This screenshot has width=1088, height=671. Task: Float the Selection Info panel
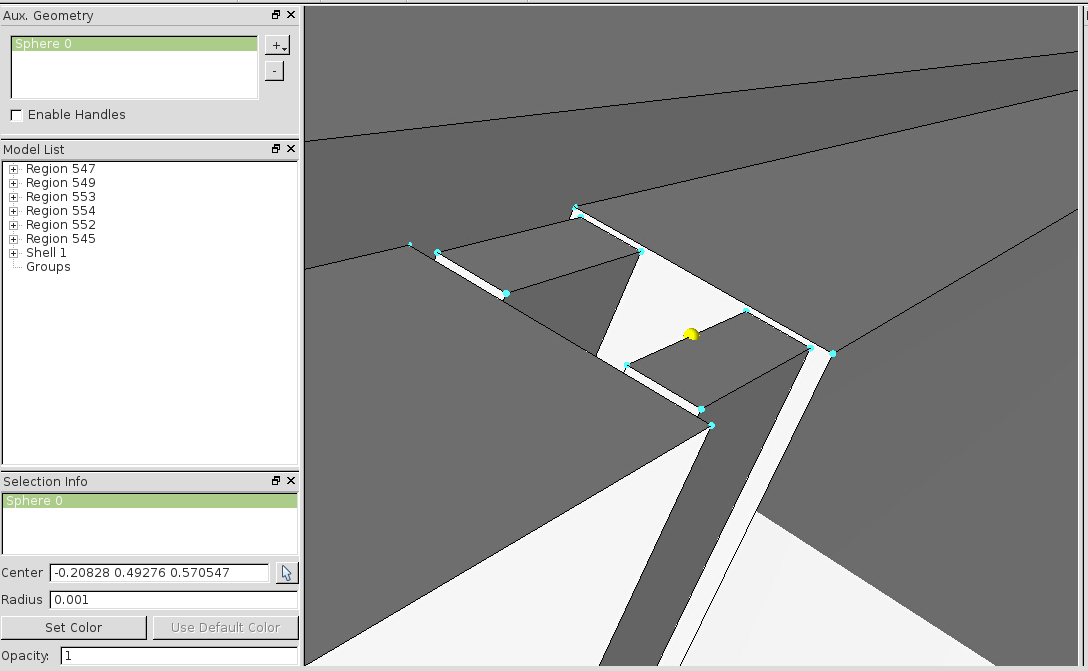[x=275, y=480]
